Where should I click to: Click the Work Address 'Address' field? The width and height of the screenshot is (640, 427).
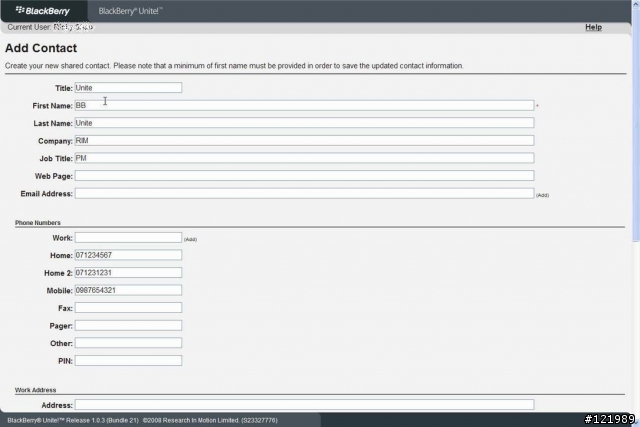click(304, 405)
